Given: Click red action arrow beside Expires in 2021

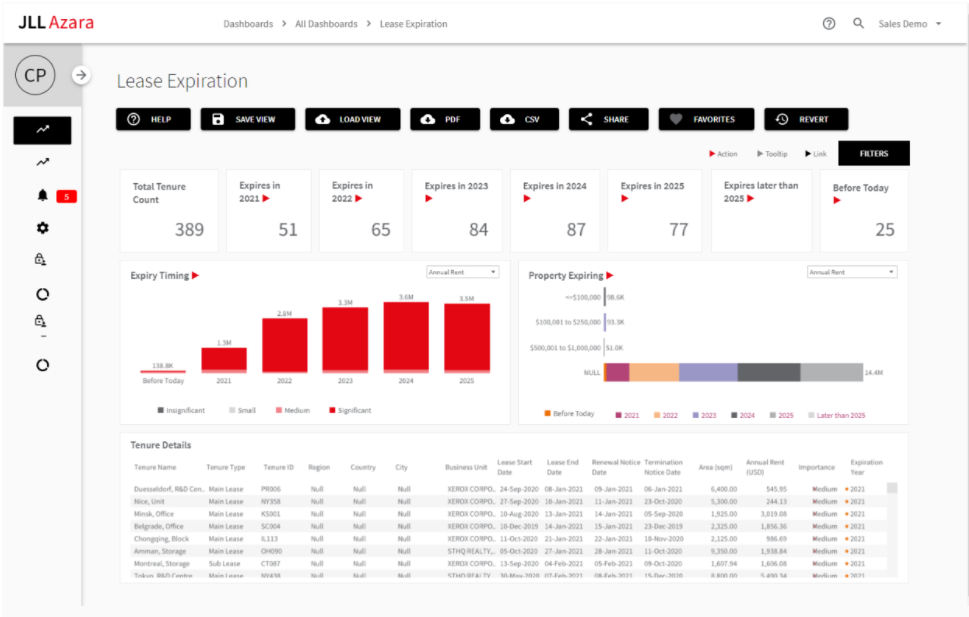Looking at the screenshot, I should click(x=266, y=198).
